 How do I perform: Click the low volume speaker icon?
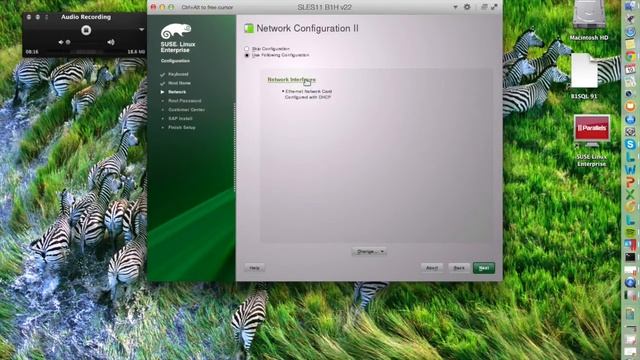pos(61,42)
